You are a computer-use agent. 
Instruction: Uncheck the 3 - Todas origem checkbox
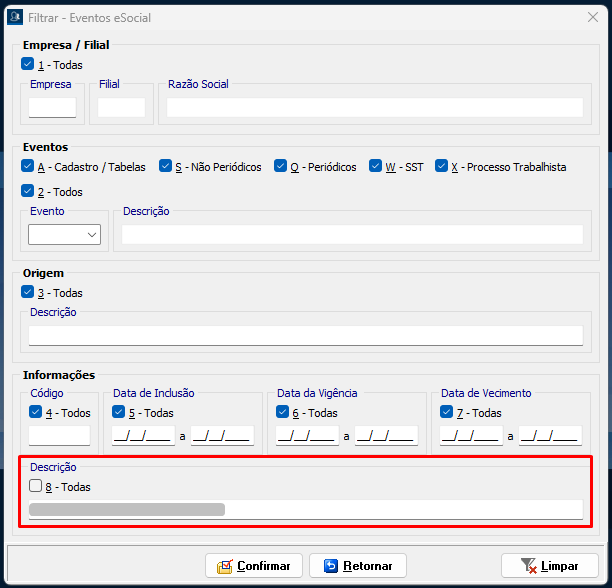click(27, 293)
